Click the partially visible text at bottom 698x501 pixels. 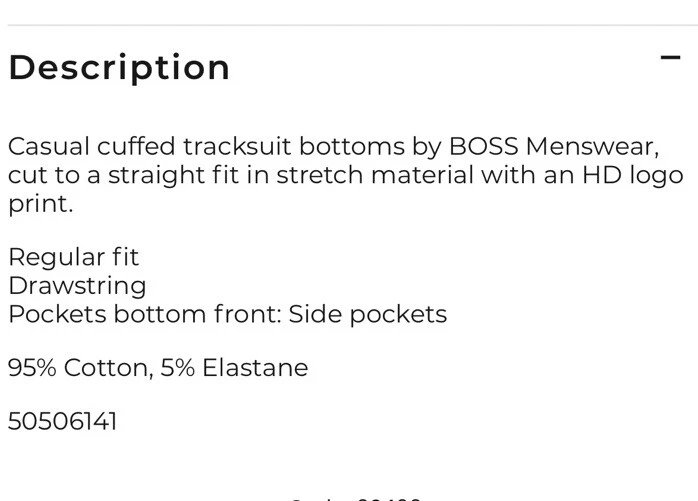[355, 496]
